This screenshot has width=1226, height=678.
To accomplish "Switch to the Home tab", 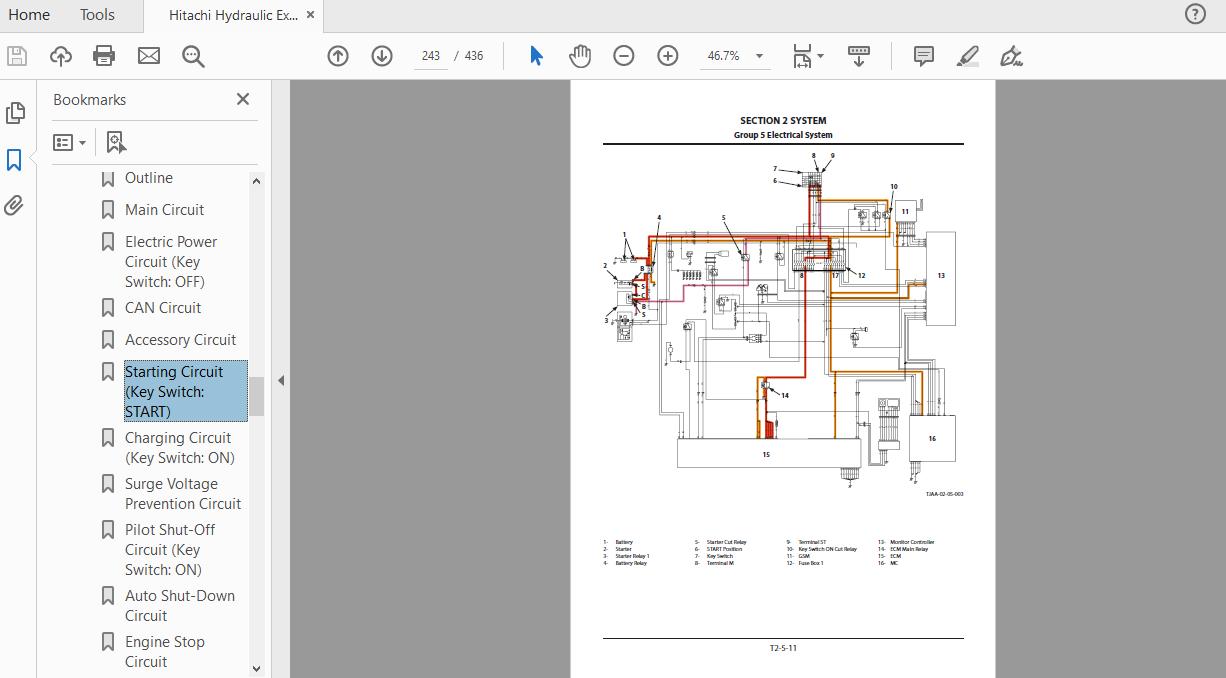I will (29, 14).
